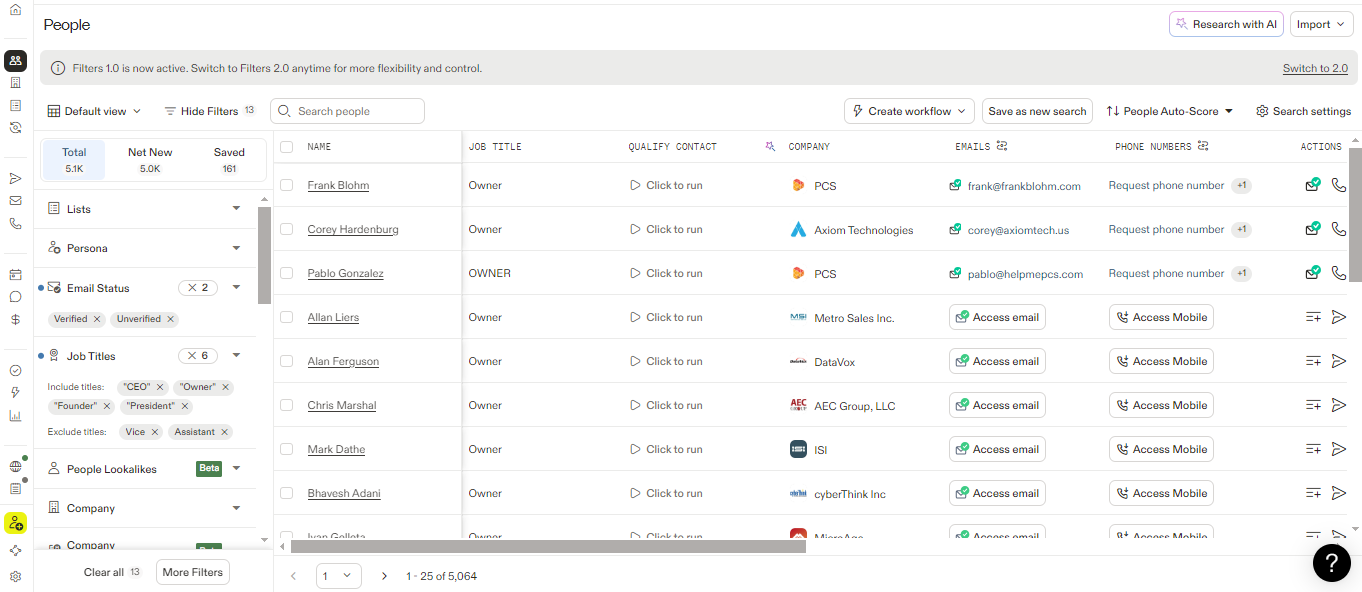Open the Deals dollar icon in sidebar
This screenshot has width=1362, height=592.
tap(15, 320)
